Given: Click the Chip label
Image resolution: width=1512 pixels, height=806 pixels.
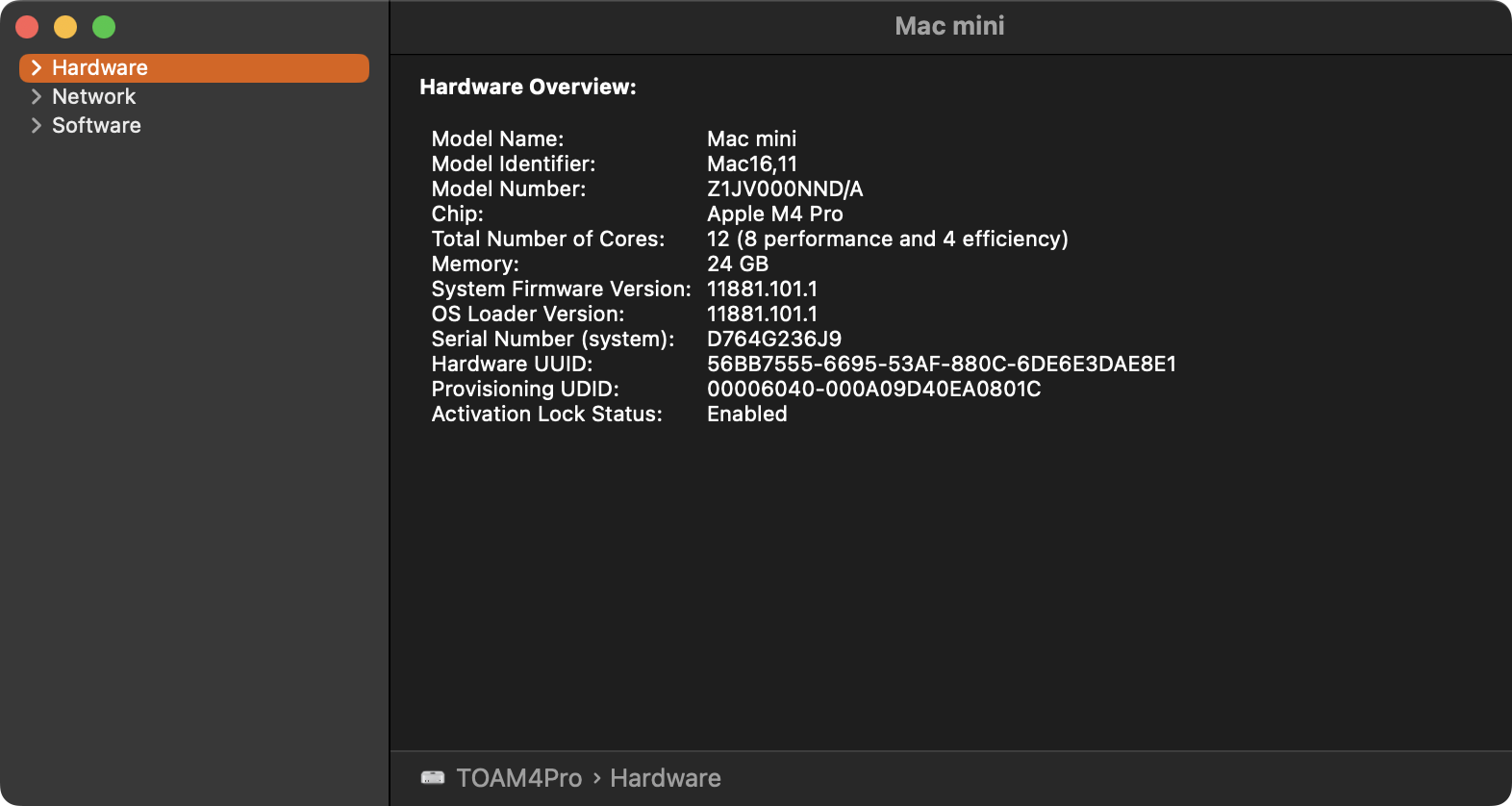Looking at the screenshot, I should tap(458, 214).
